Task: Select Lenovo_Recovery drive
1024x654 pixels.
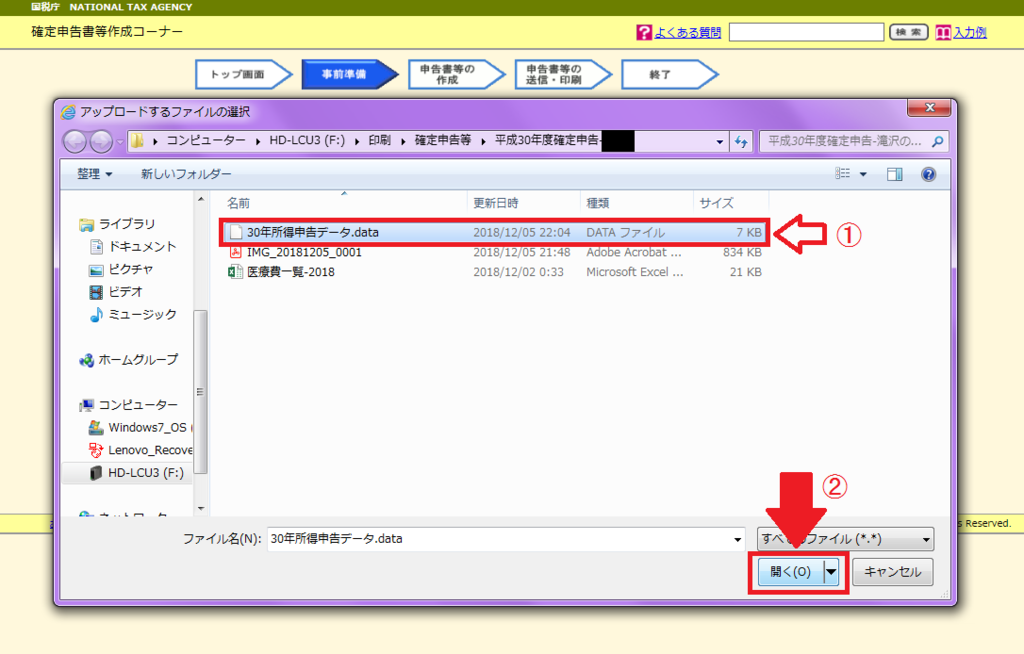Action: (140, 450)
